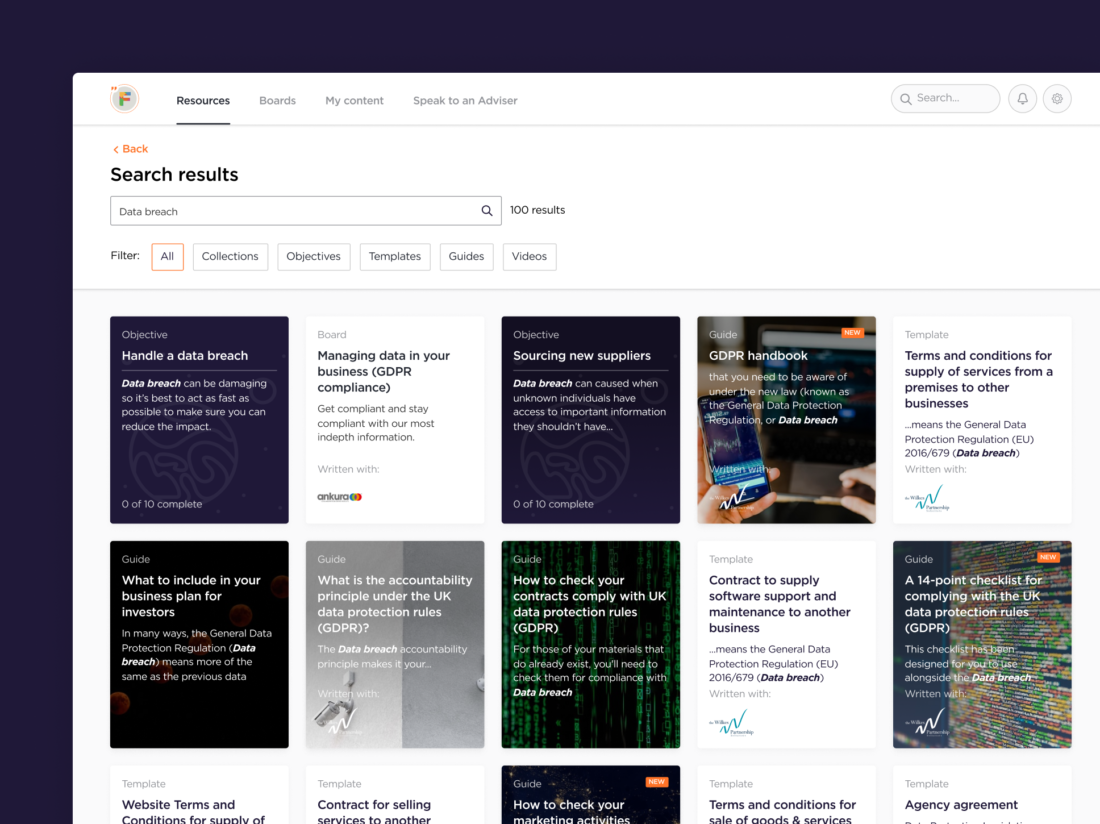Click 'Written with:' on Managing data card
Viewport: 1100px width, 824px height.
(349, 469)
